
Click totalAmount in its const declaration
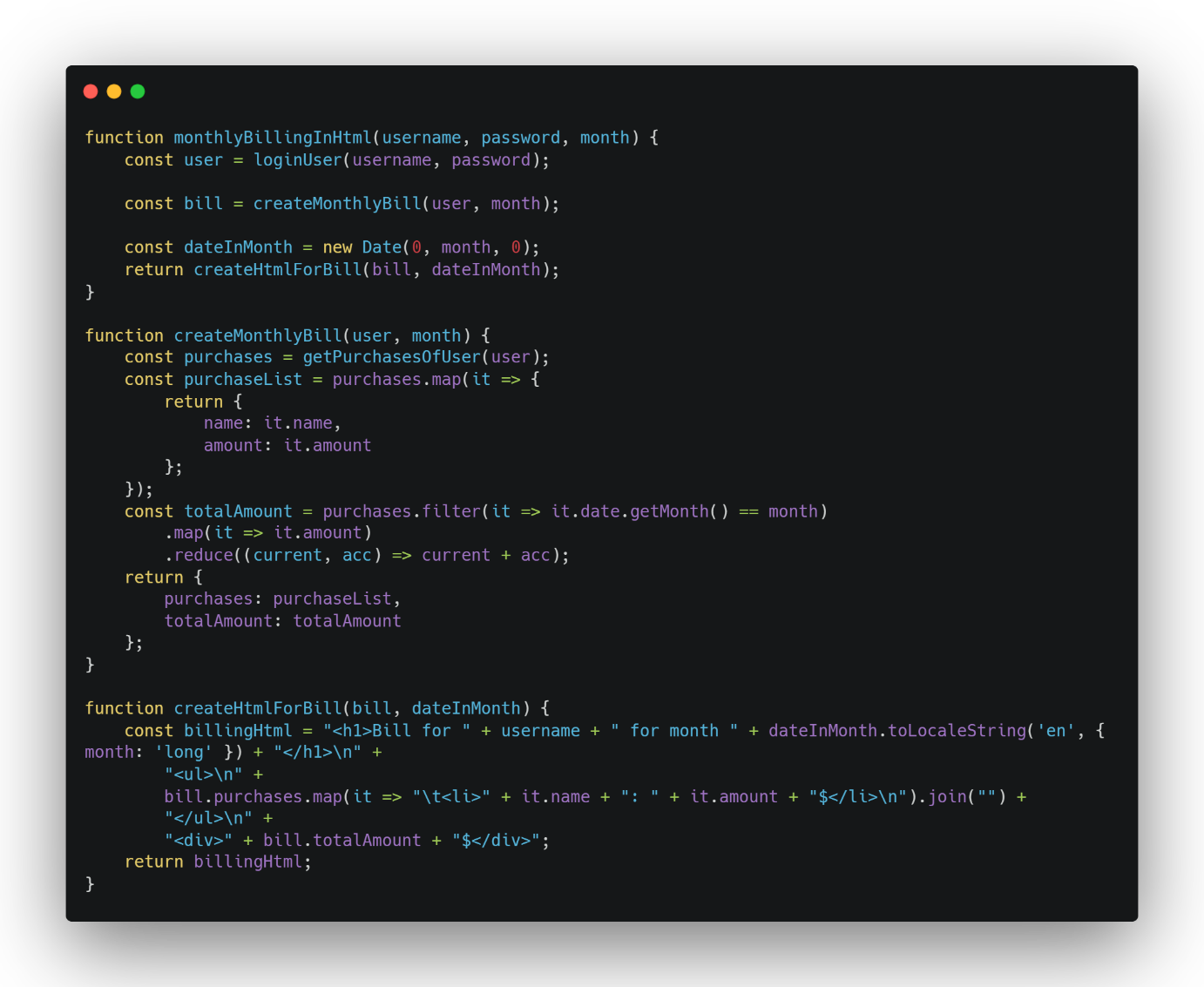point(238,511)
